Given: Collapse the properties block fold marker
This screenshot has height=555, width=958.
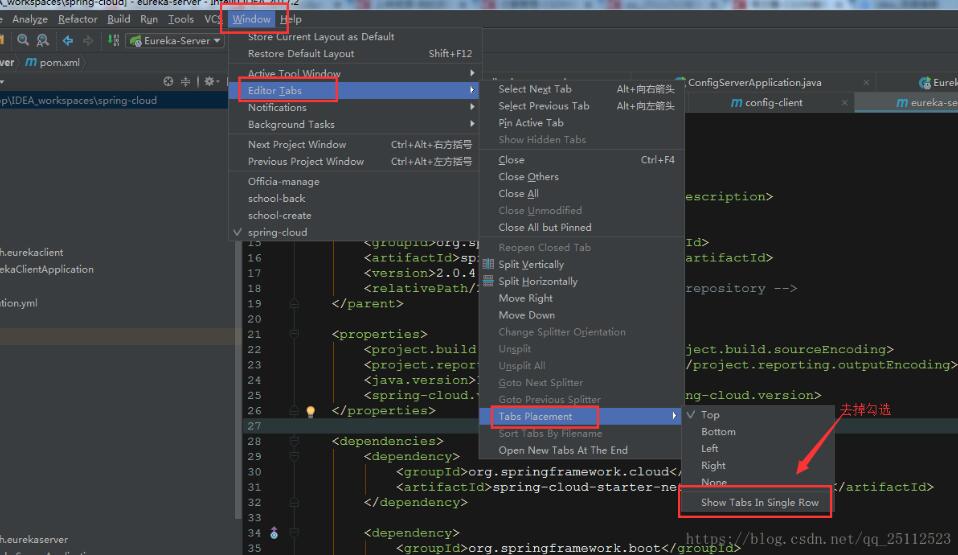Looking at the screenshot, I should click(x=294, y=334).
